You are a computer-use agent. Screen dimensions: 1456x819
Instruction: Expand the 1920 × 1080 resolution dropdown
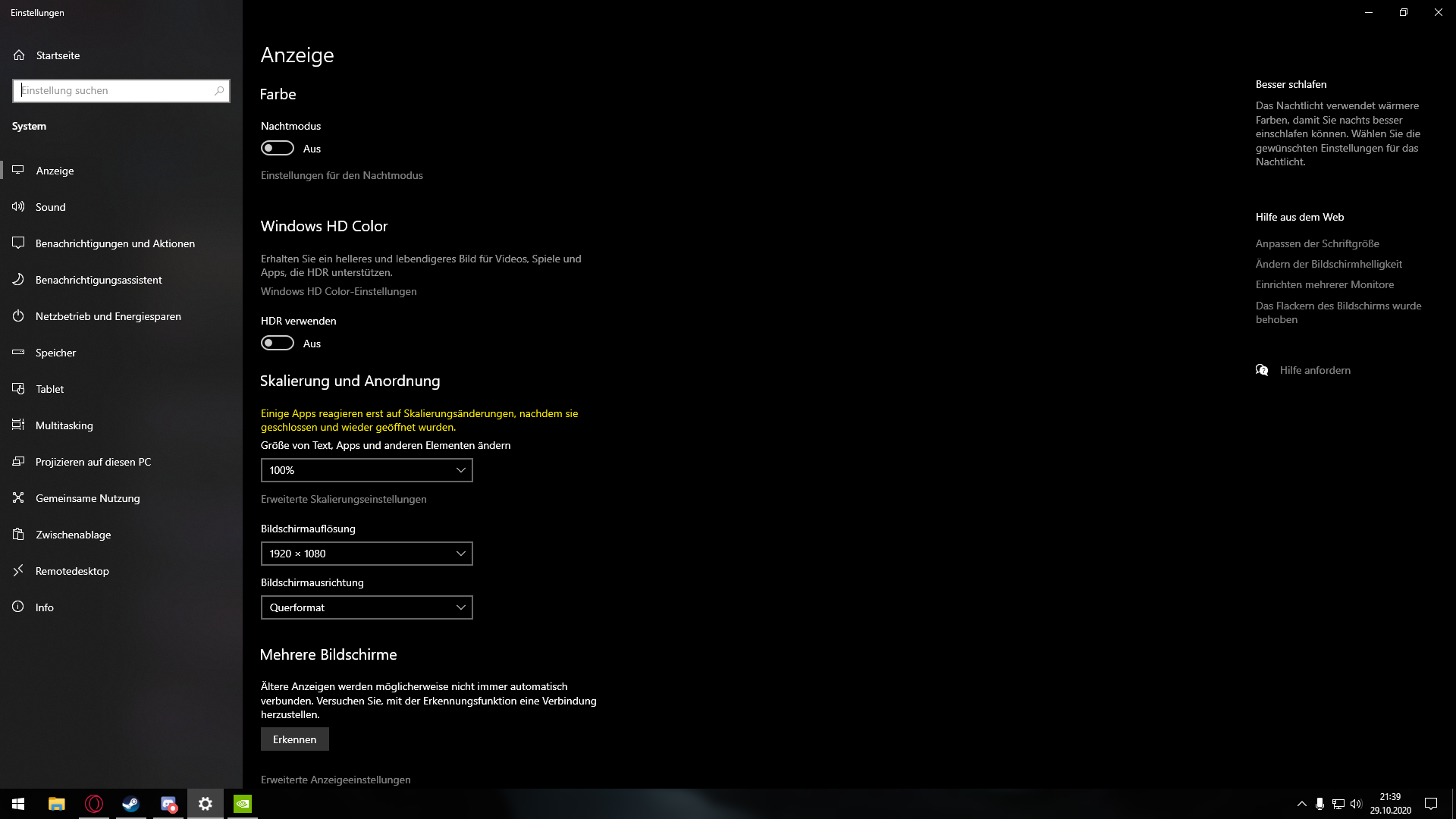pos(366,554)
